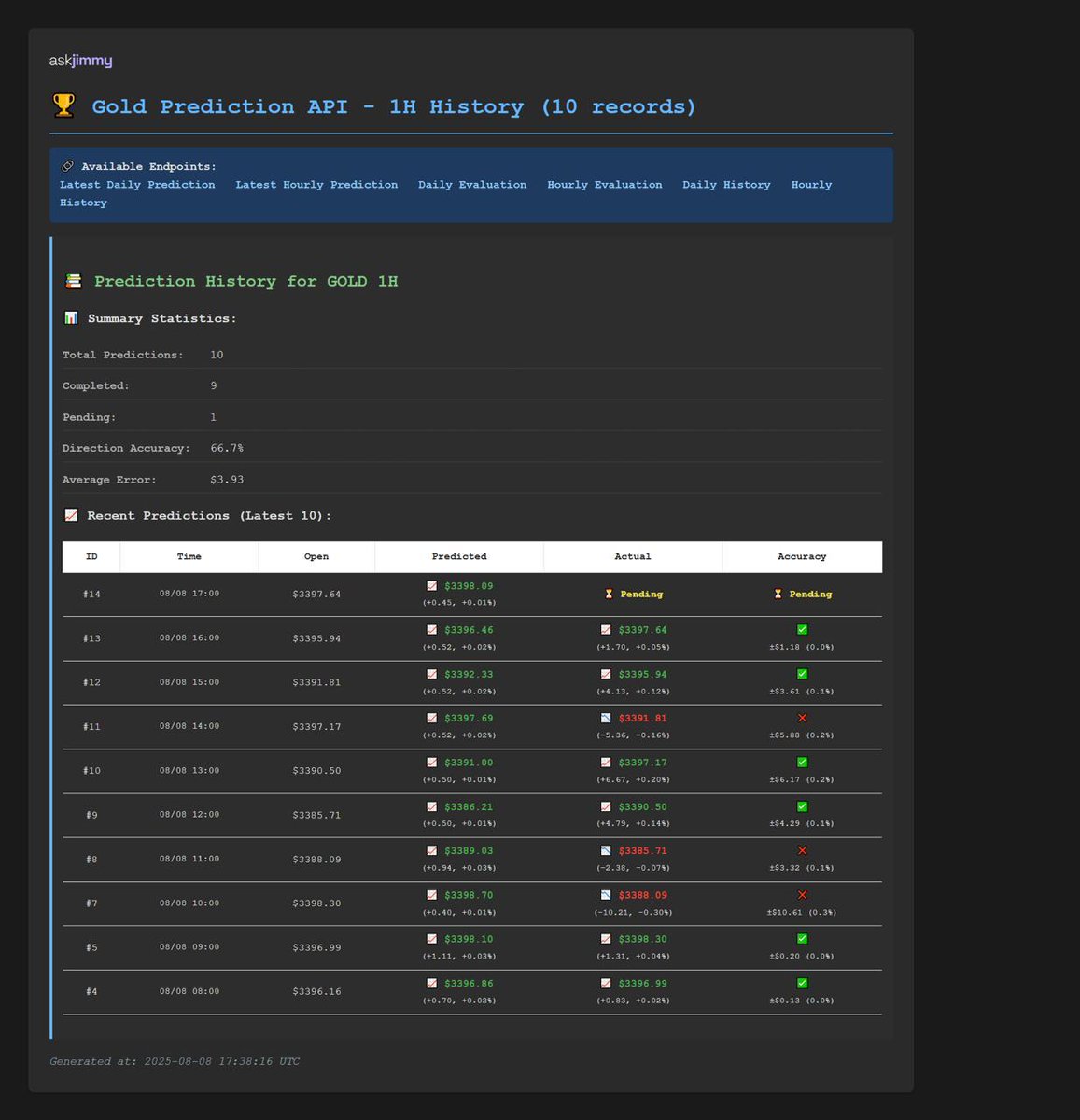Click the Accuracy column header
Viewport: 1080px width, 1120px height.
[x=802, y=556]
